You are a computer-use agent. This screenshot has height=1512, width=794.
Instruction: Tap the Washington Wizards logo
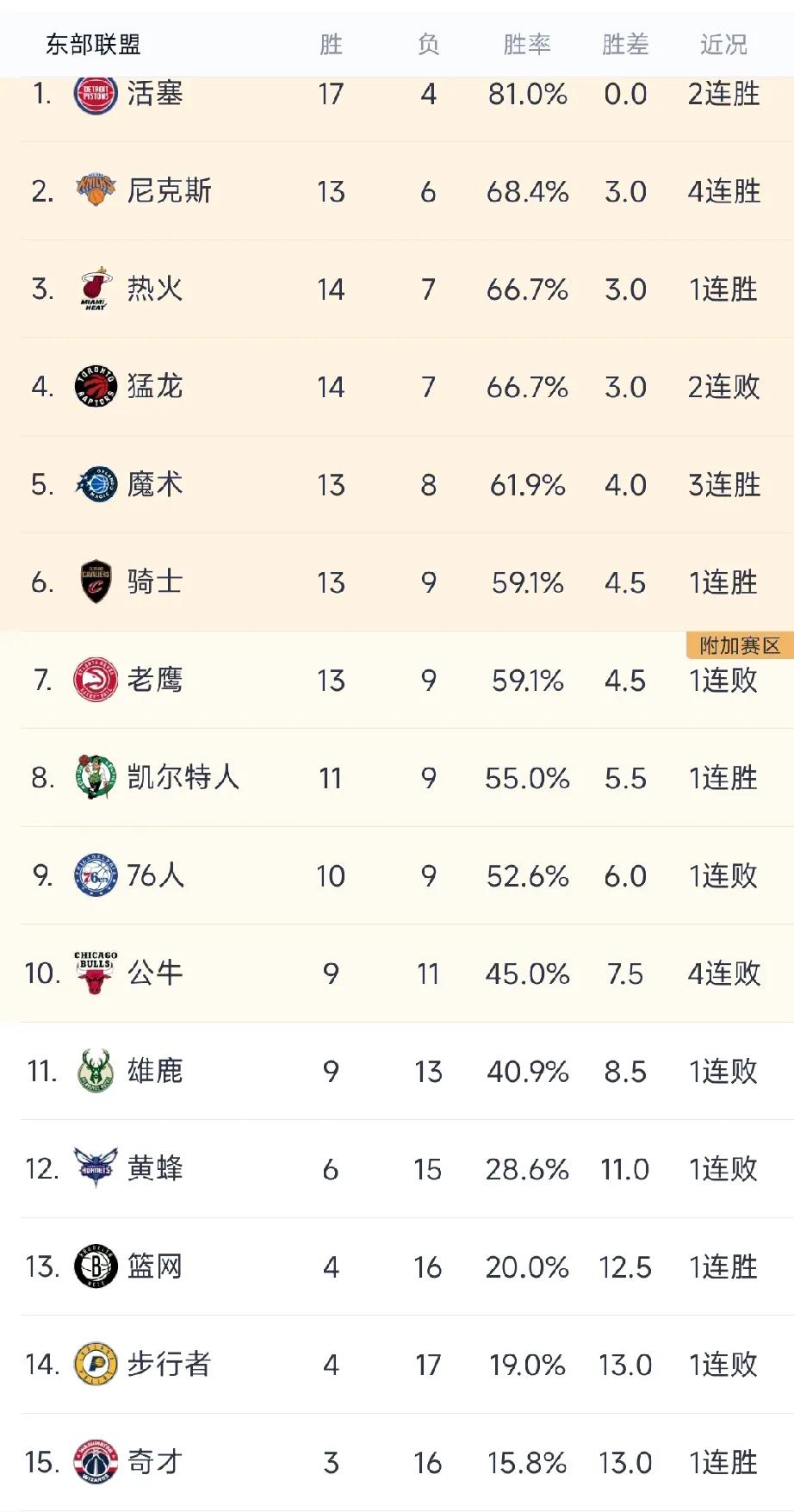(x=96, y=1462)
